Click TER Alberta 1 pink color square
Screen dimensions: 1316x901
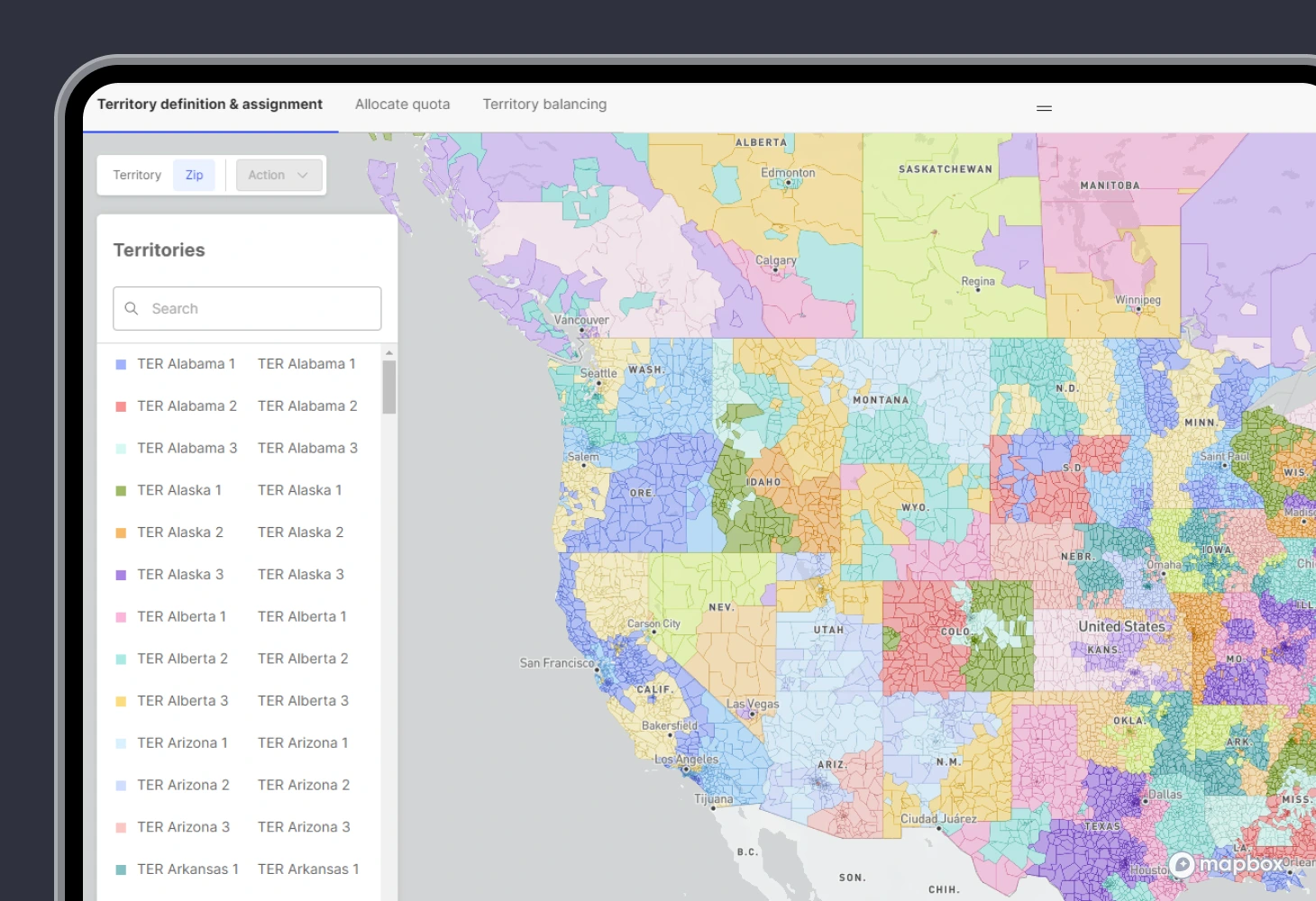coord(120,616)
